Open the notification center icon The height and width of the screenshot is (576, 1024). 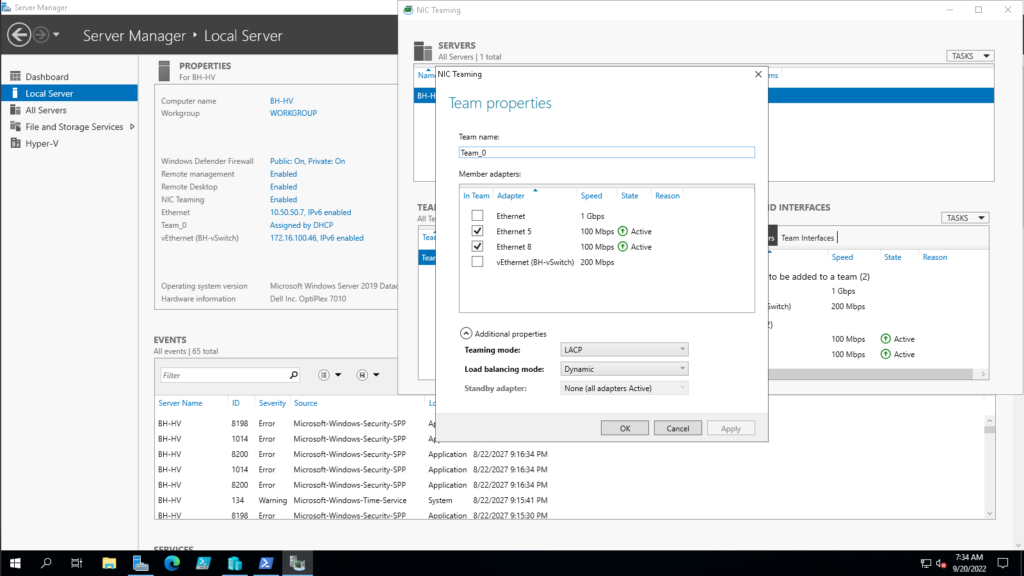tap(1003, 563)
